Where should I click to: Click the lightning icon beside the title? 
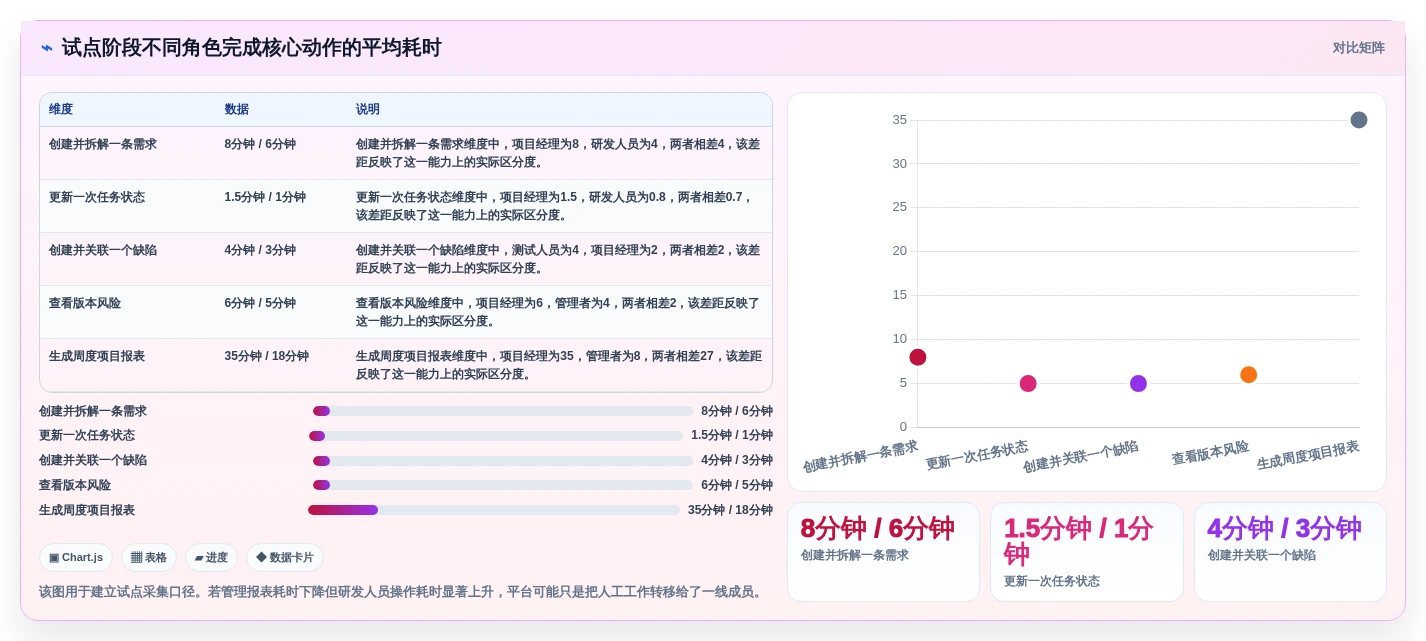click(x=47, y=48)
